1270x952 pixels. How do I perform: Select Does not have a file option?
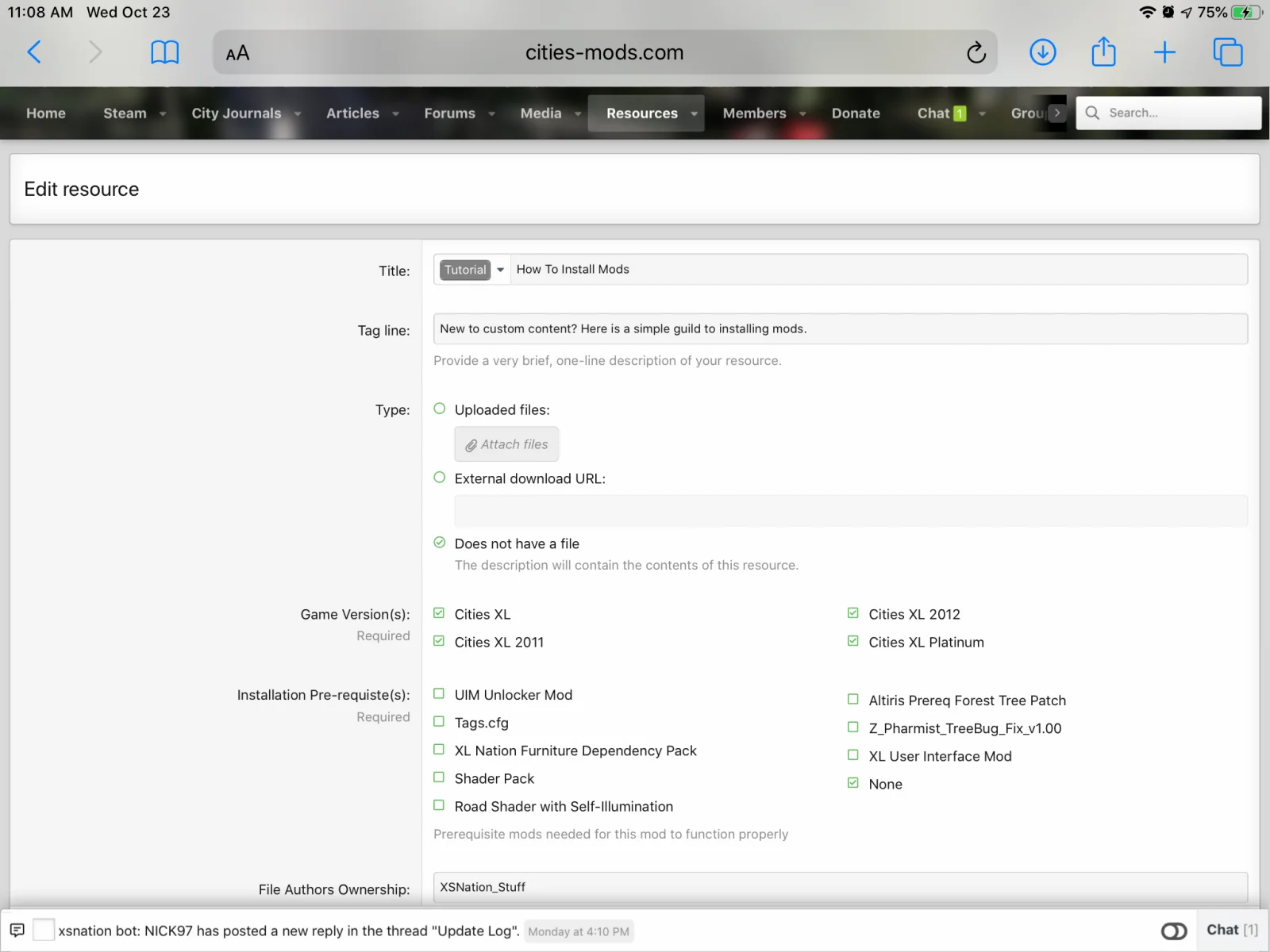(440, 543)
